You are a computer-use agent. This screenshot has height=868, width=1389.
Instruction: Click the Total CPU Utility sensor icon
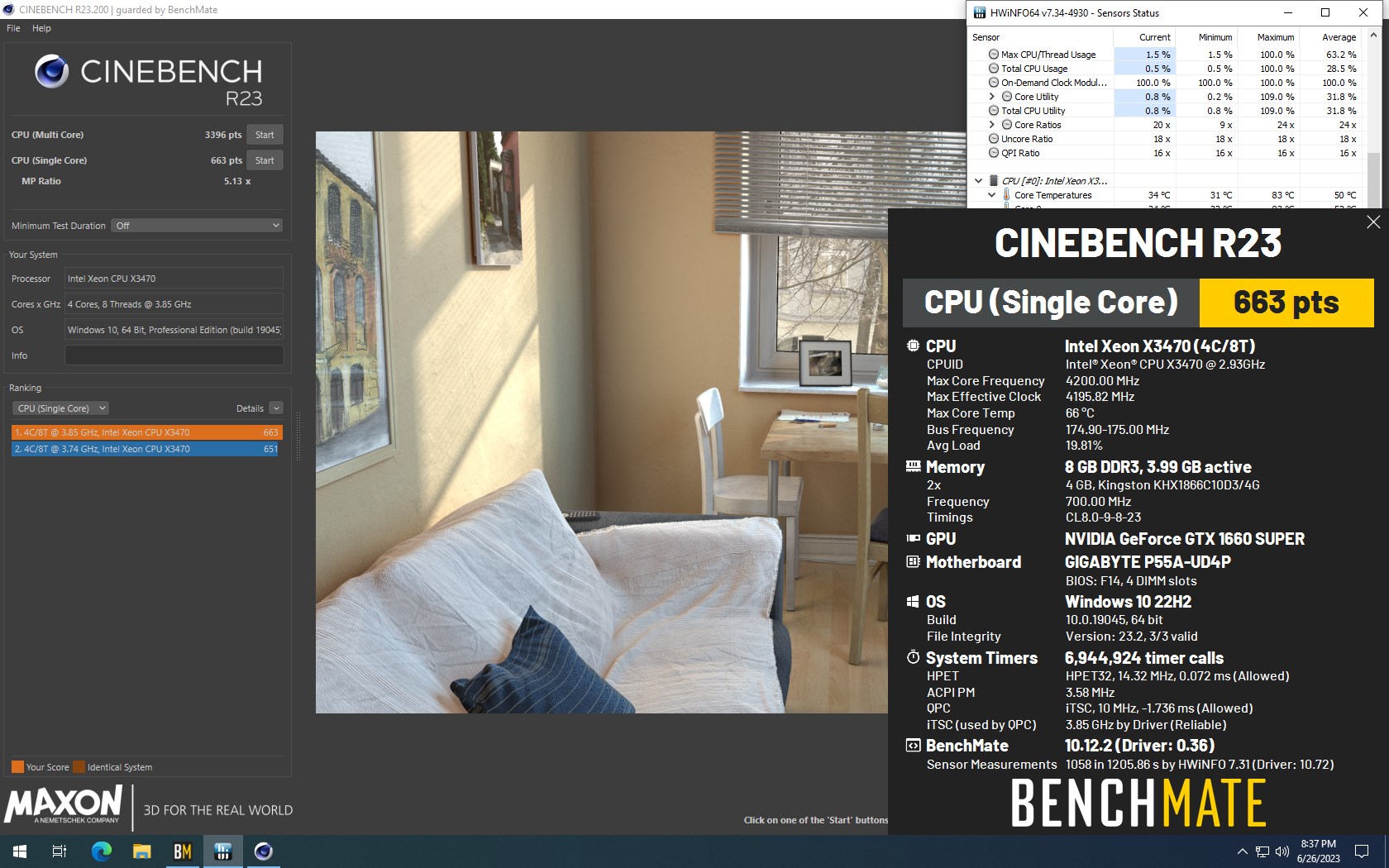(994, 111)
